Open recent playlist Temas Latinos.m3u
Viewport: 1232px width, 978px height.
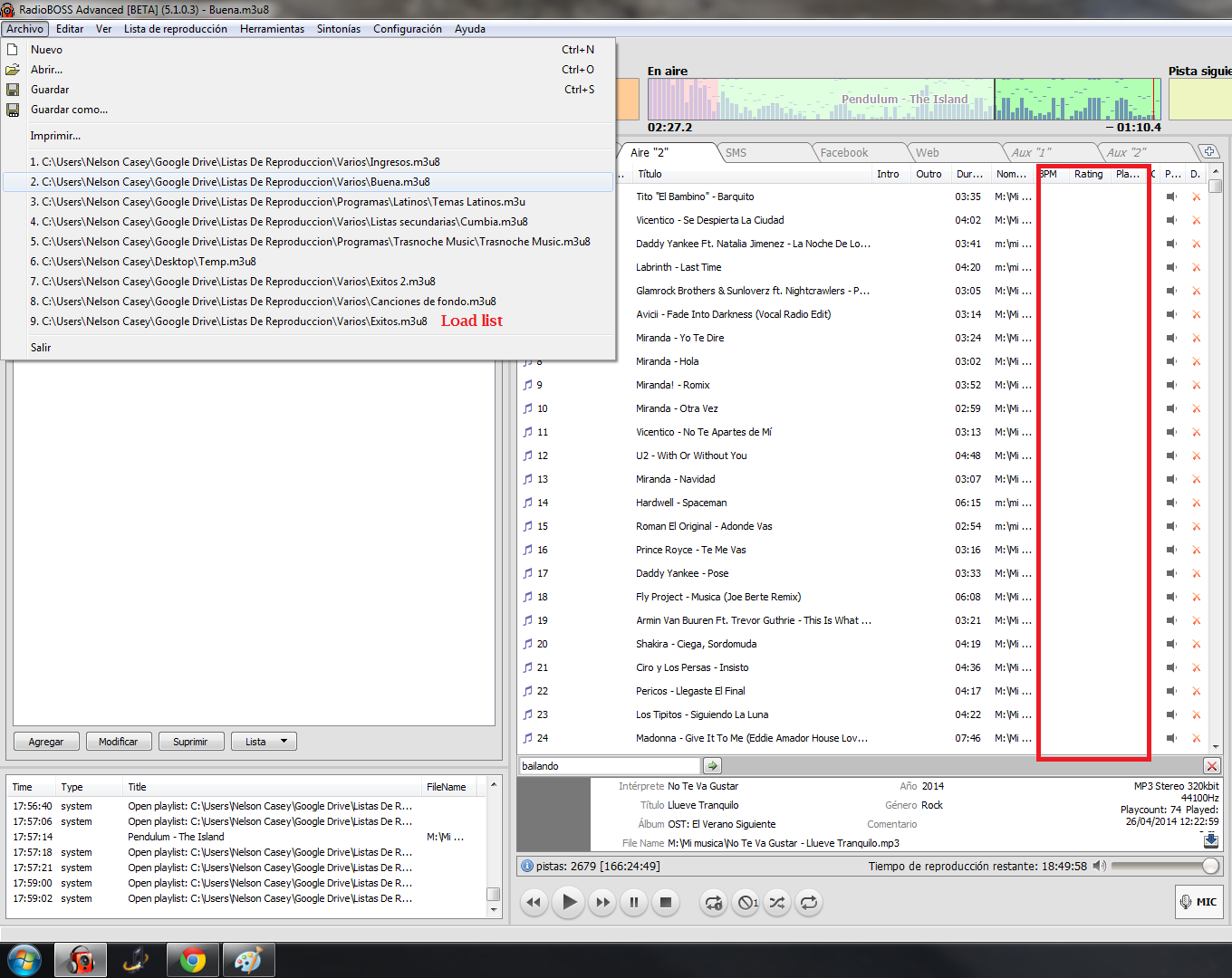point(308,202)
